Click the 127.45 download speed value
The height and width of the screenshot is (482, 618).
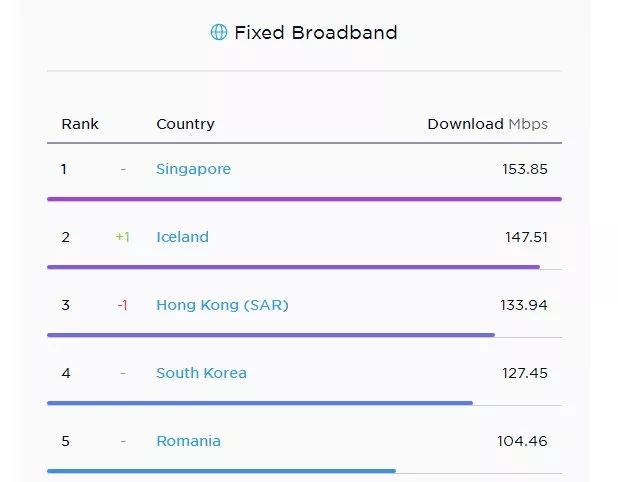click(524, 373)
